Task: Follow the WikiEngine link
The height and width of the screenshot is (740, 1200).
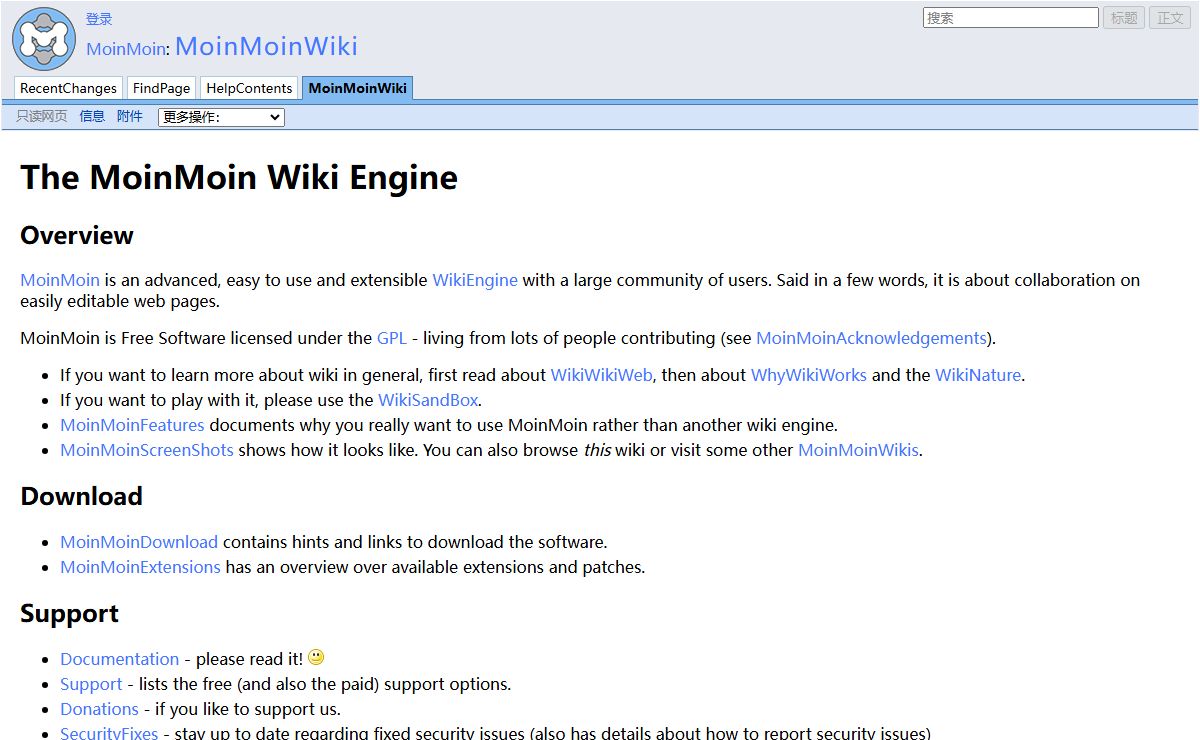Action: pyautogui.click(x=475, y=280)
